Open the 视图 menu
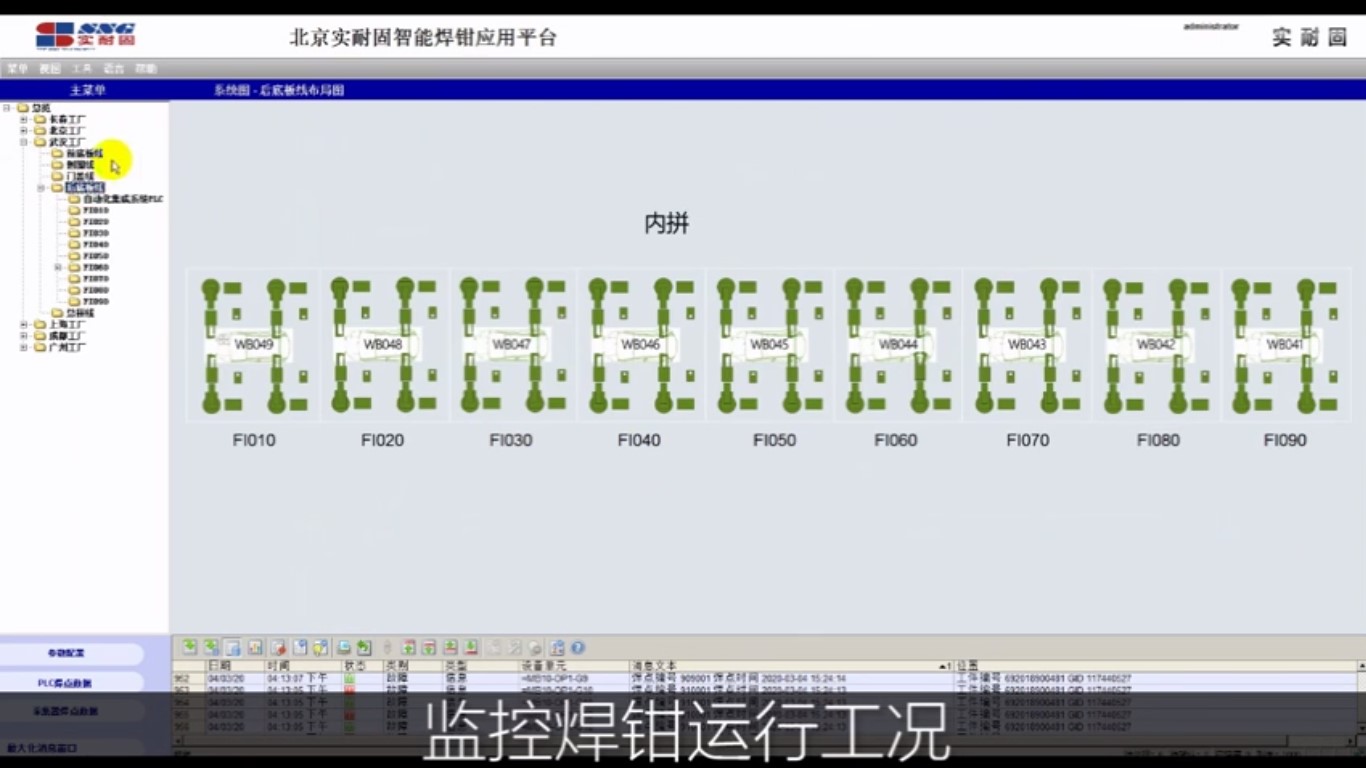The height and width of the screenshot is (768, 1366). tap(50, 69)
